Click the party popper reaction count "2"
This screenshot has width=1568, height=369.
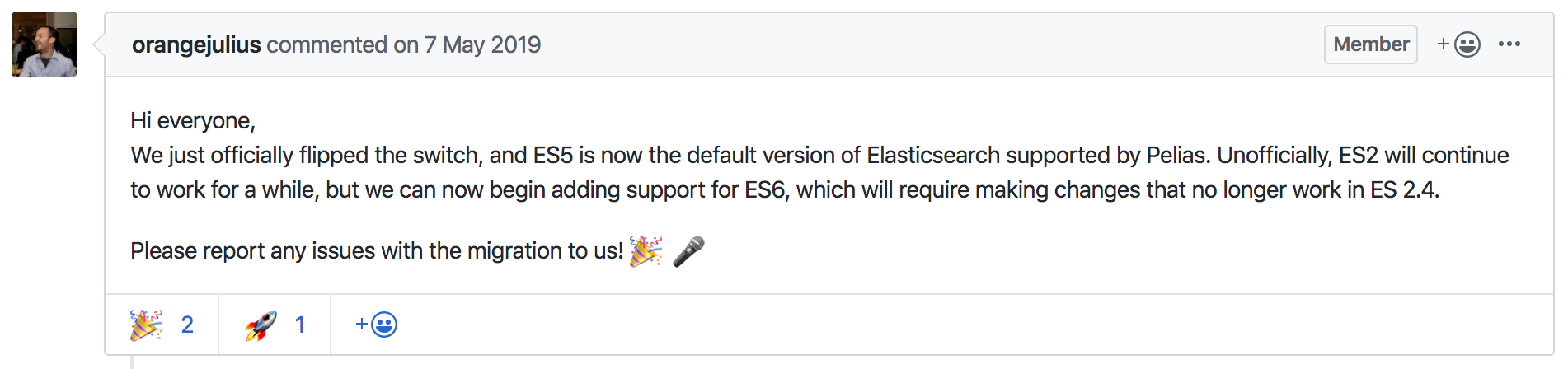click(x=187, y=325)
